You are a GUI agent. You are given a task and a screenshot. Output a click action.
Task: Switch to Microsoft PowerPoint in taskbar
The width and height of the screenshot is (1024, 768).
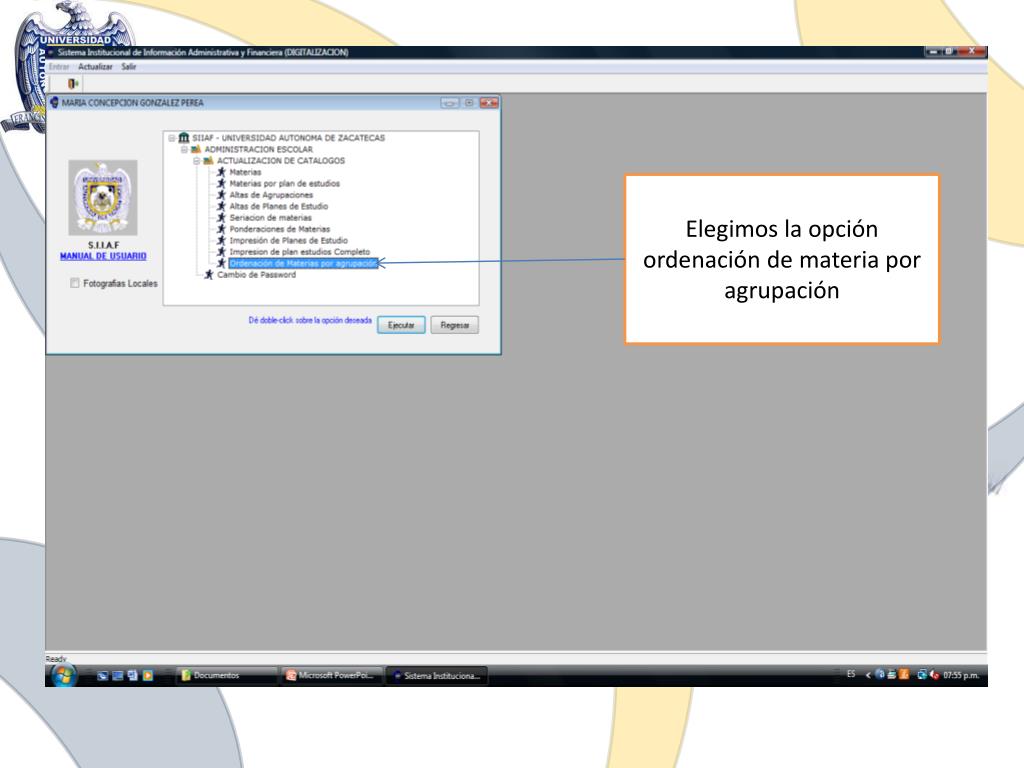(328, 675)
